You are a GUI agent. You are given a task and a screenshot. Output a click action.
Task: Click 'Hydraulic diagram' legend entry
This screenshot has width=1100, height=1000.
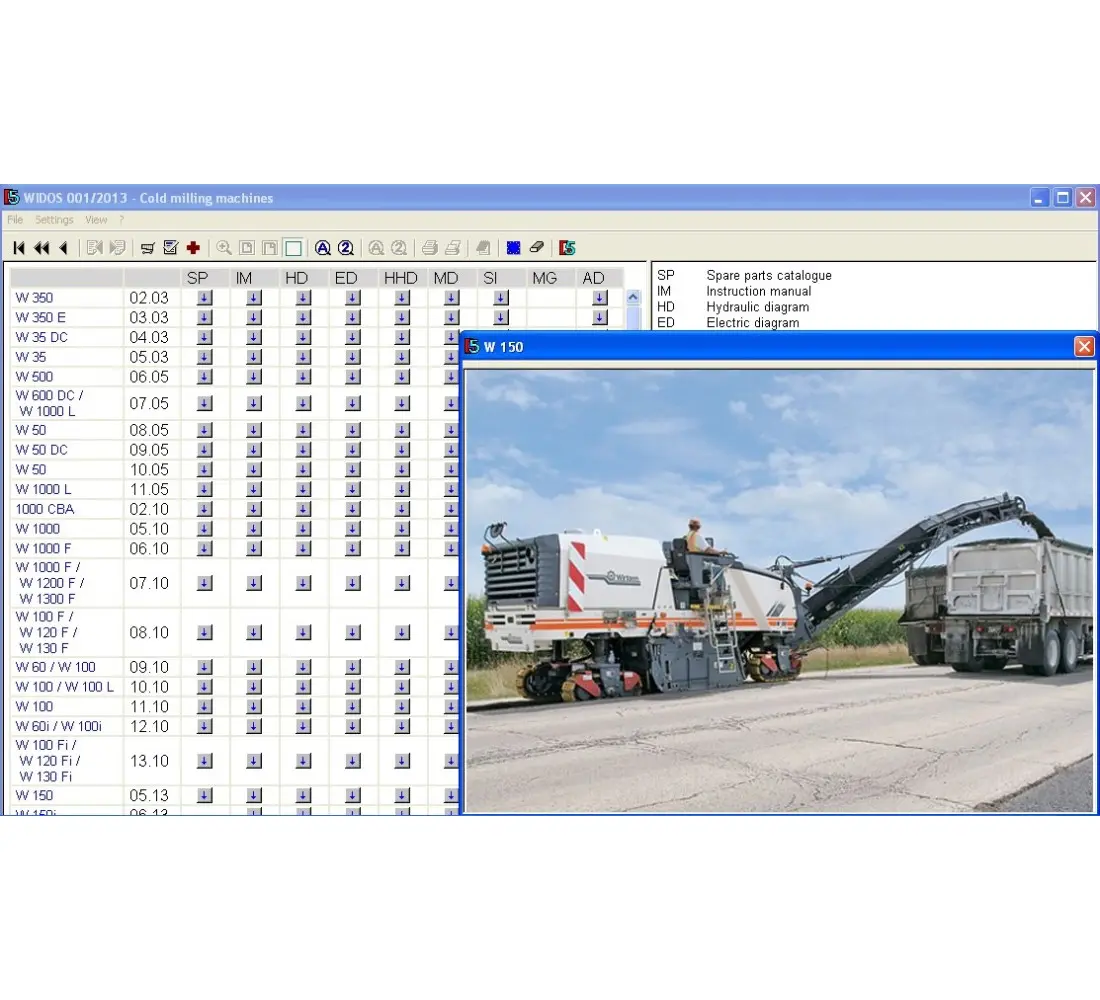(x=758, y=307)
